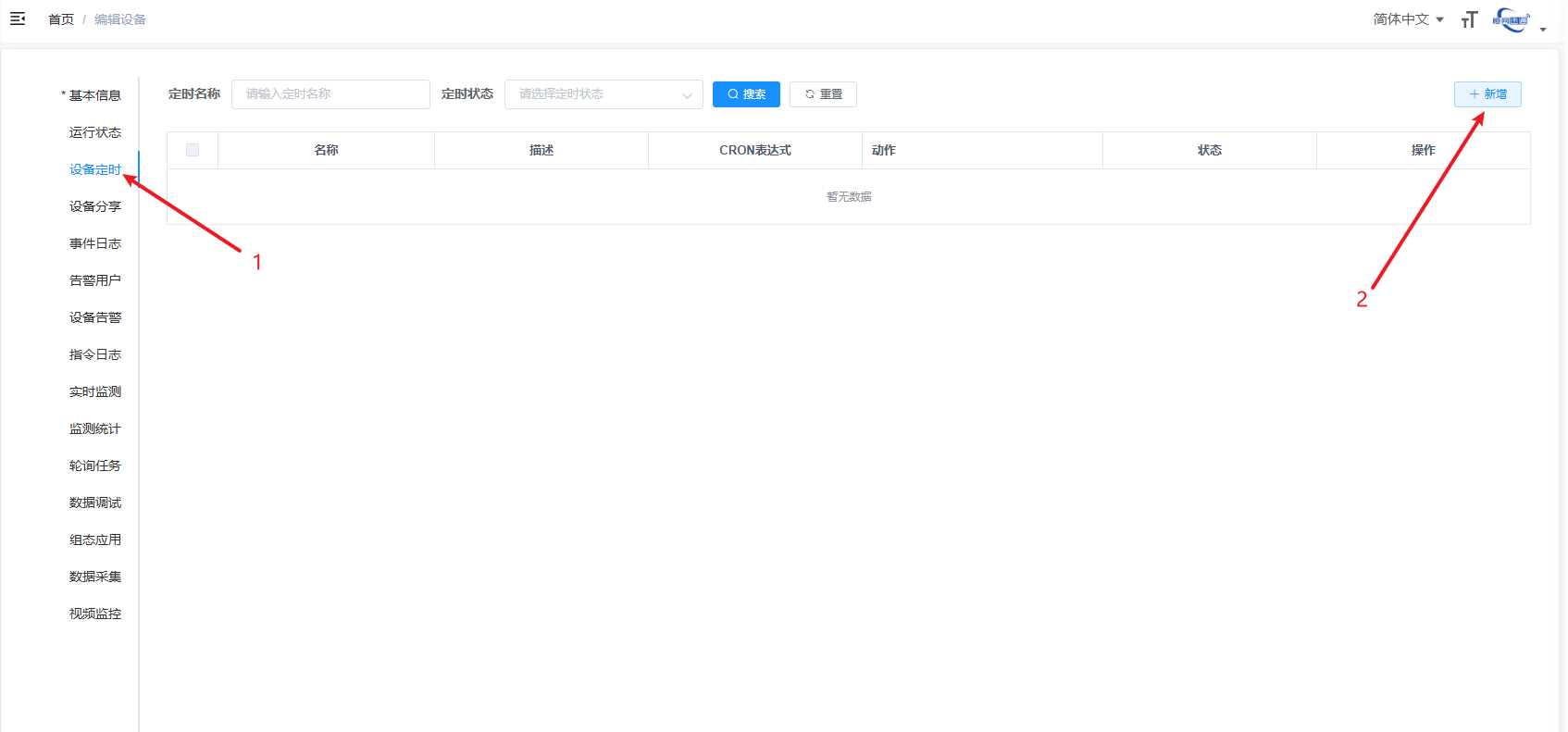1568x732 pixels.
Task: Select the 数据调试 tab
Action: click(x=94, y=502)
